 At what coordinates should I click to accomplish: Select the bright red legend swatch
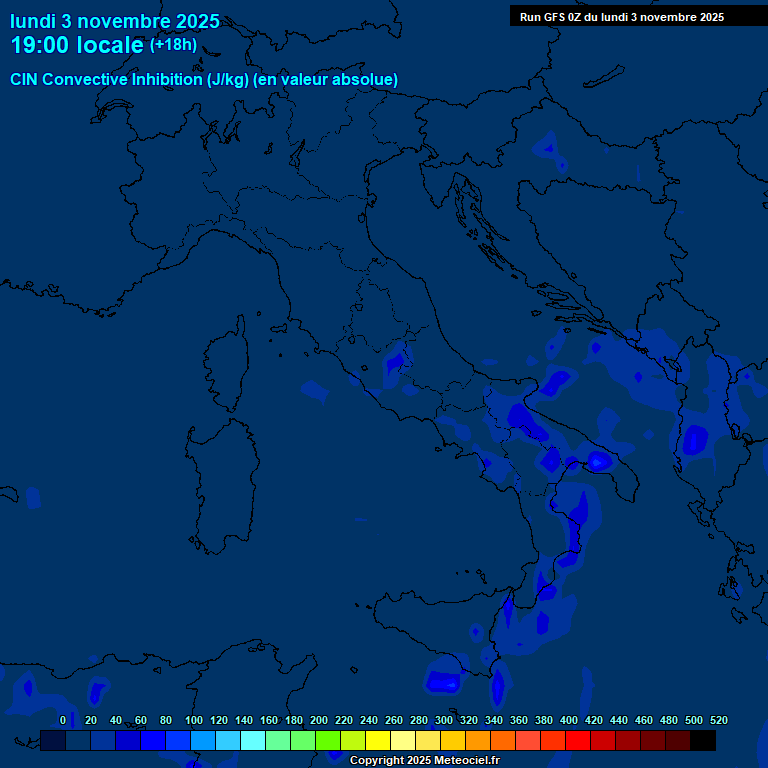578,741
